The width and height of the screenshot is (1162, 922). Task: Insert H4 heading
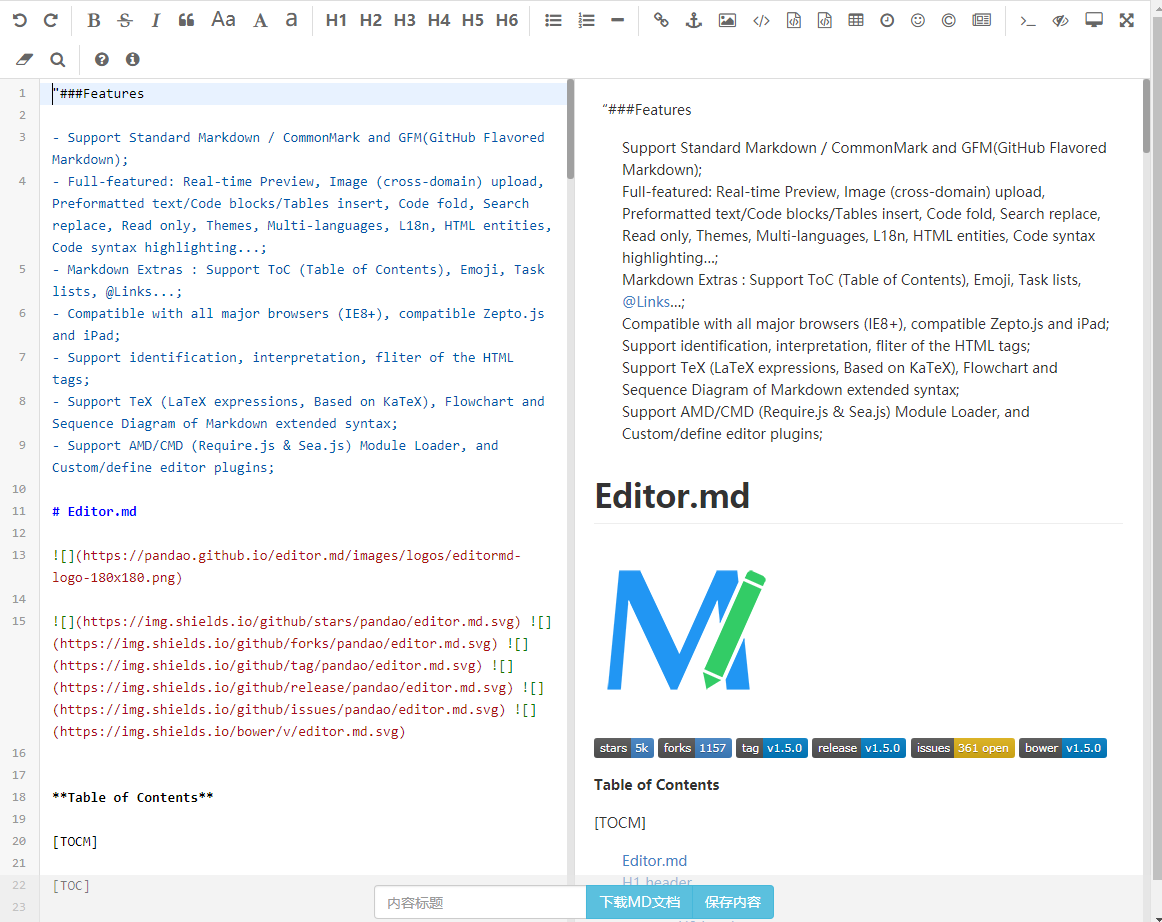coord(439,20)
